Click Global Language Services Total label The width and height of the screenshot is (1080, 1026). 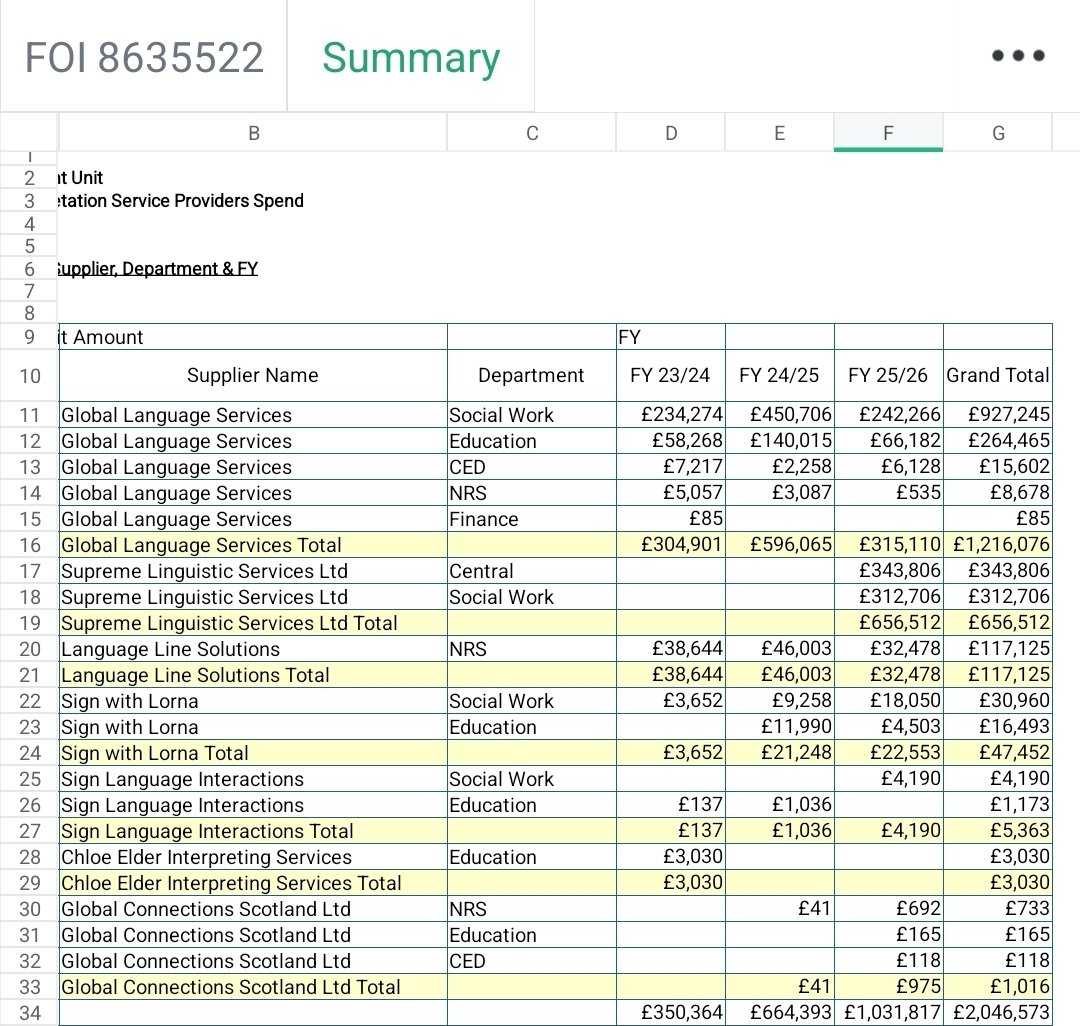coord(253,545)
